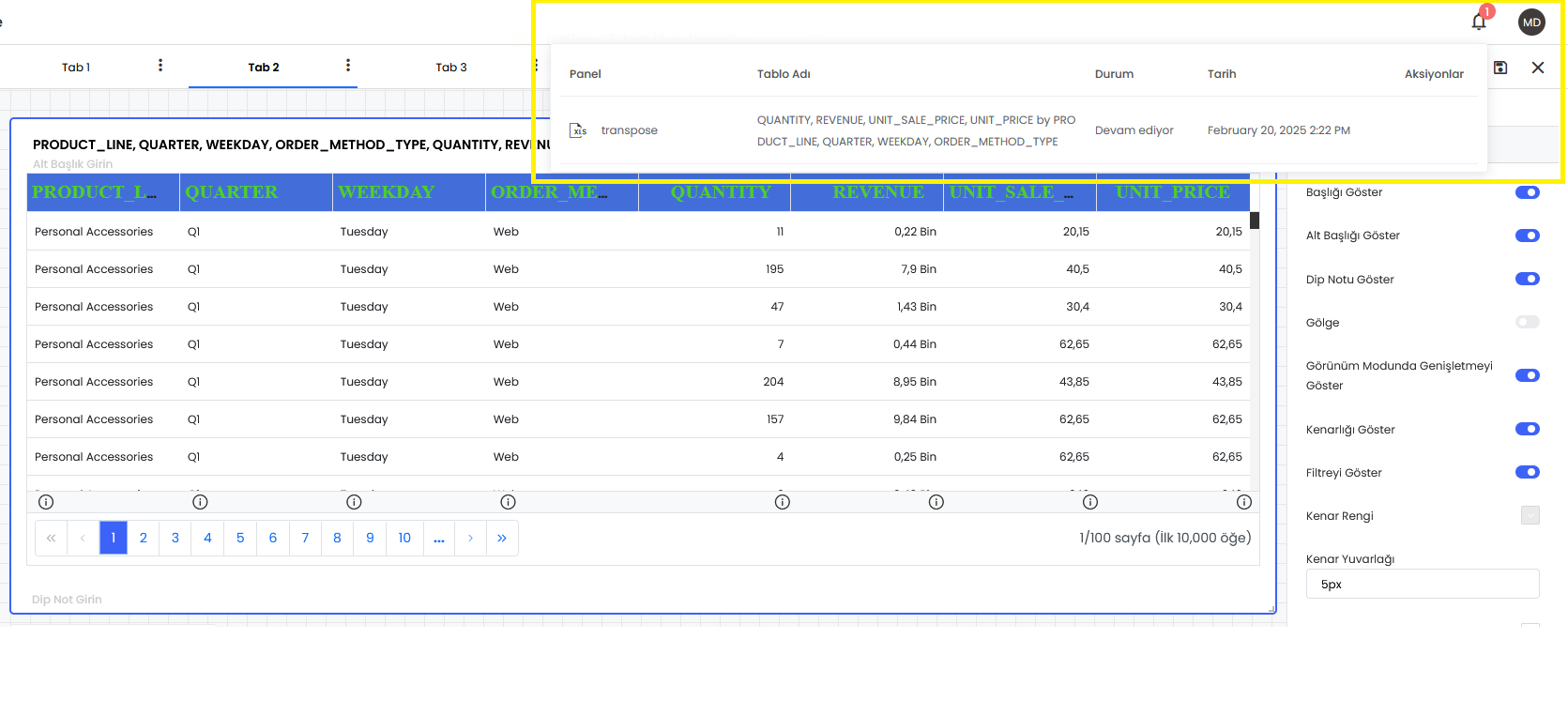
Task: Disable the Dip Notu Göster switch
Action: 1527,279
